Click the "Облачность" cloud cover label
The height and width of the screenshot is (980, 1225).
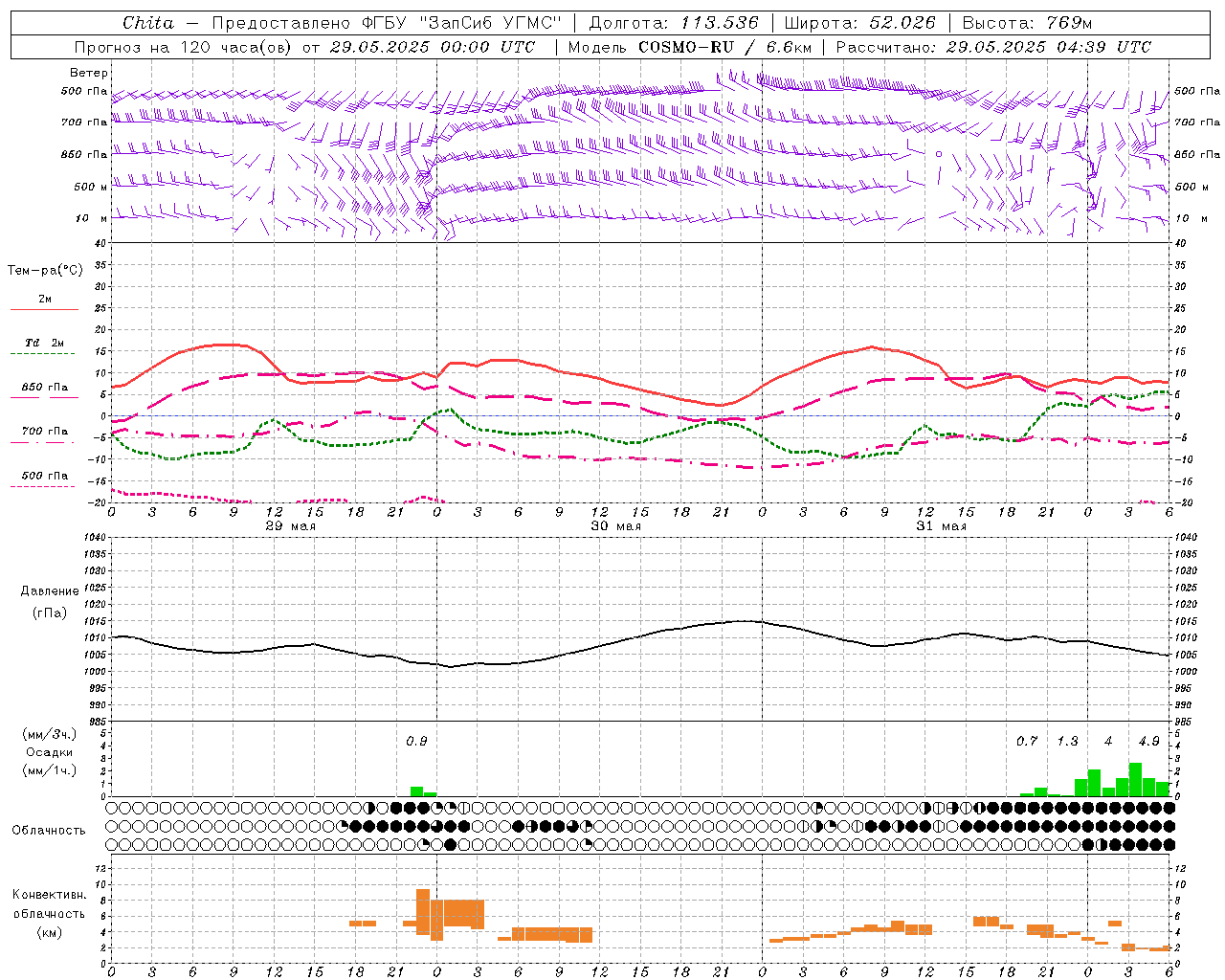pyautogui.click(x=48, y=830)
